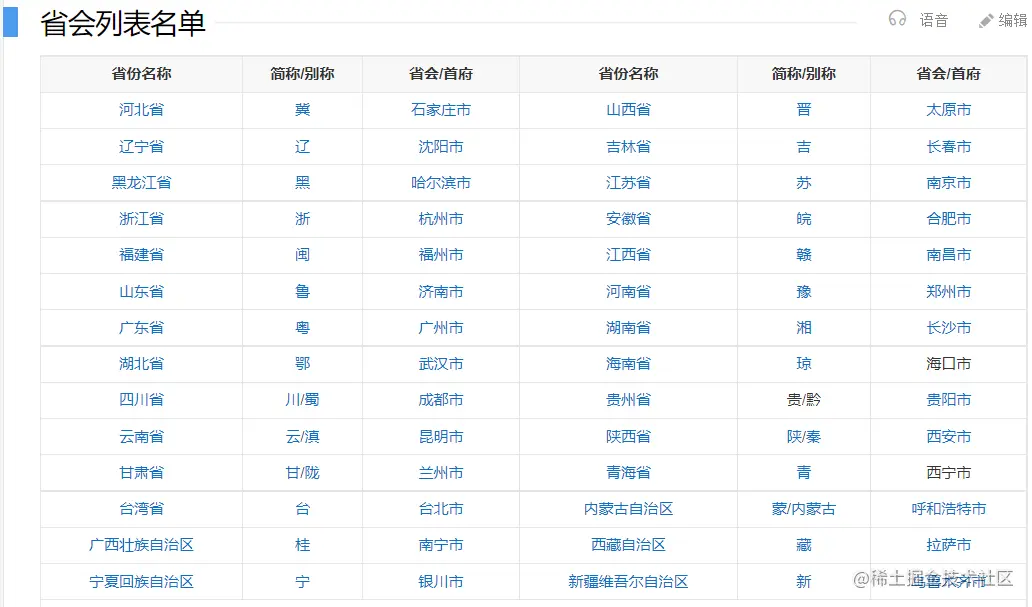Click the 海口市 cell text
This screenshot has width=1032, height=607.
click(948, 363)
